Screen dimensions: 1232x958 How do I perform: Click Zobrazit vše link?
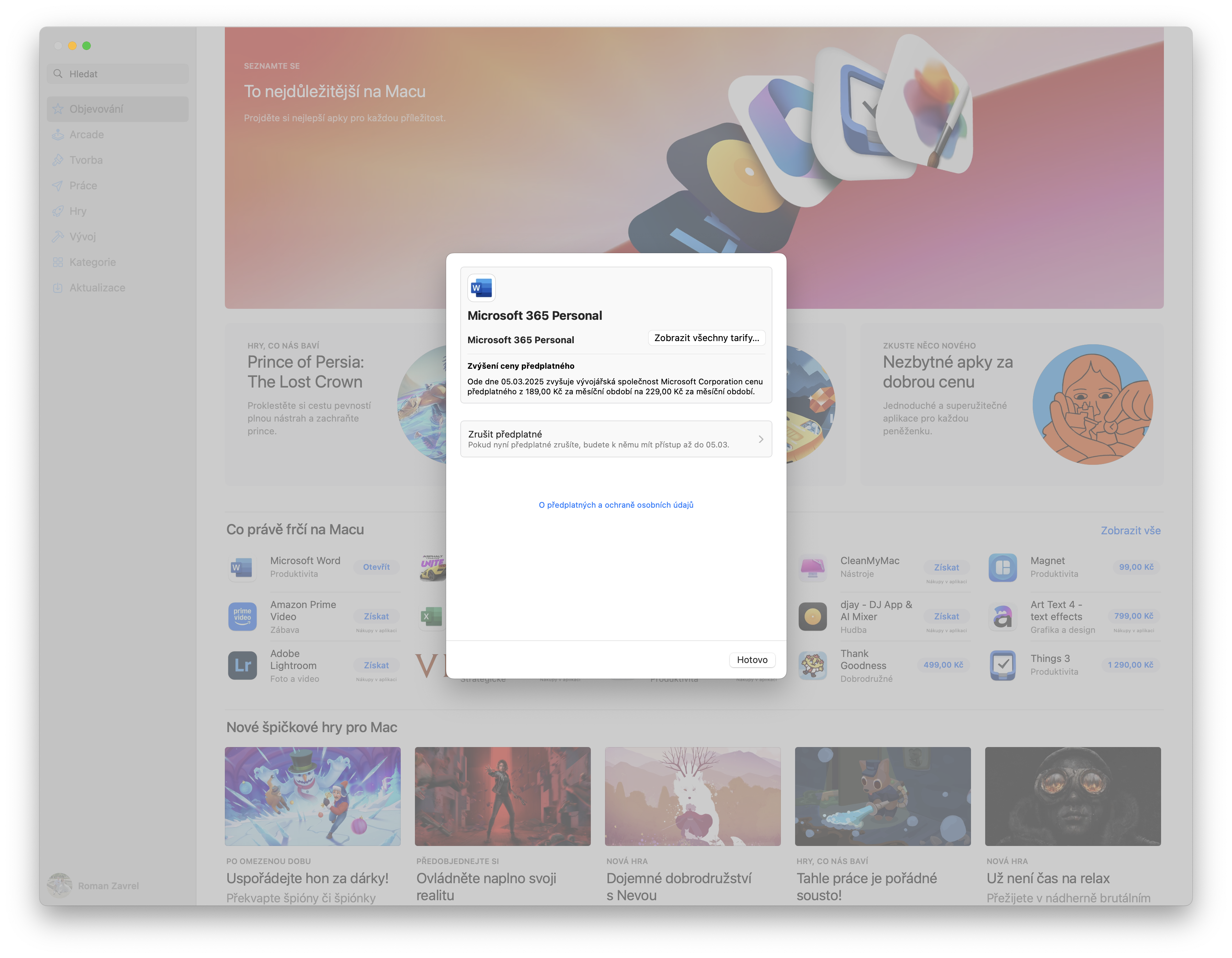1131,531
